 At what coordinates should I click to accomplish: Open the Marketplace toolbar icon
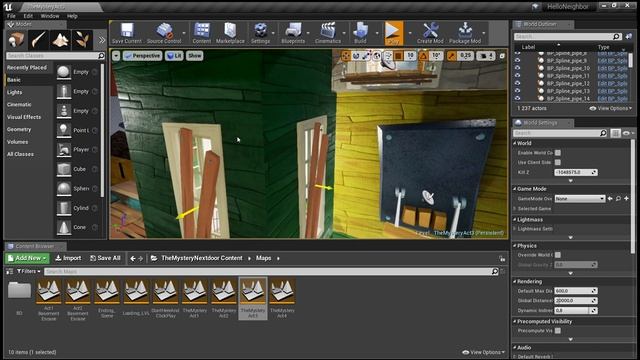point(230,33)
